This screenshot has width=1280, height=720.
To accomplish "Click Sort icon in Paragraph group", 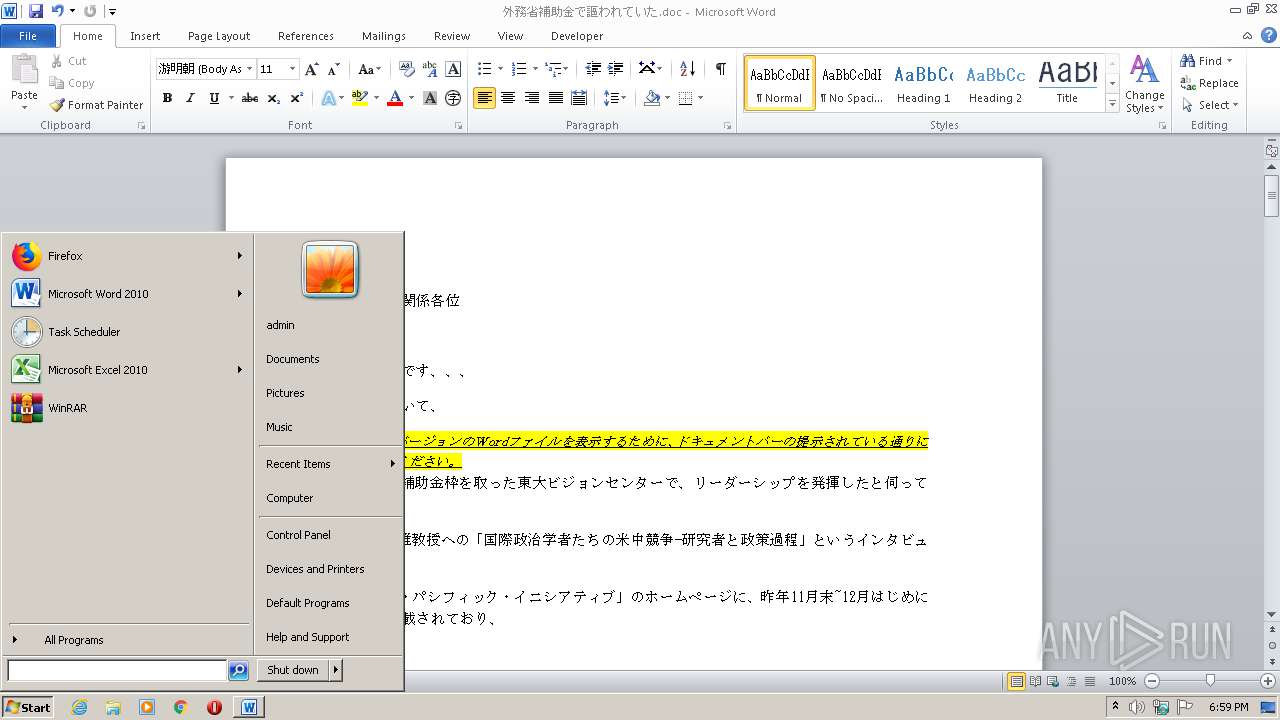I will click(687, 69).
